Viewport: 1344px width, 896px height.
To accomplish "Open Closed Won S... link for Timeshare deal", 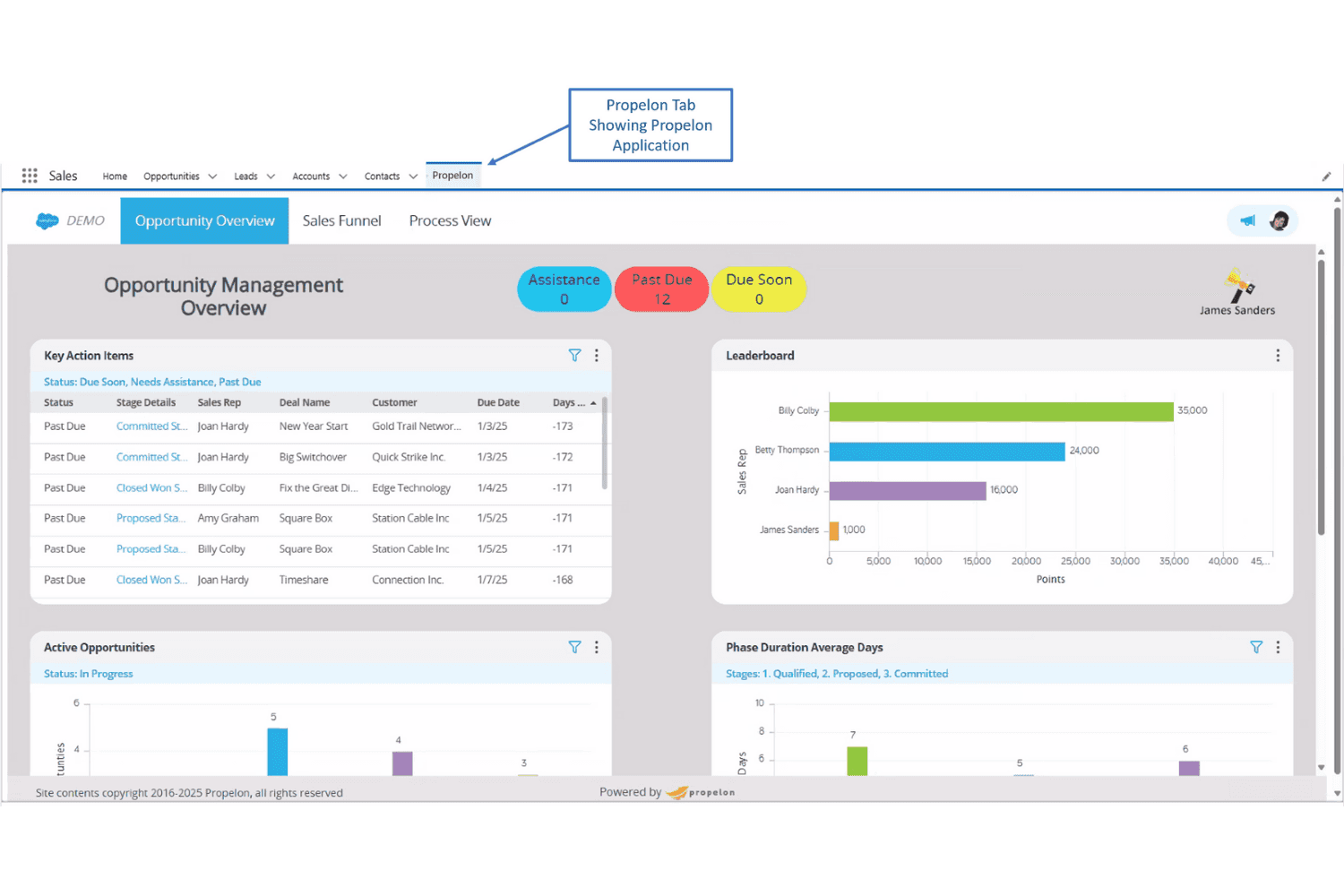I will [151, 581].
